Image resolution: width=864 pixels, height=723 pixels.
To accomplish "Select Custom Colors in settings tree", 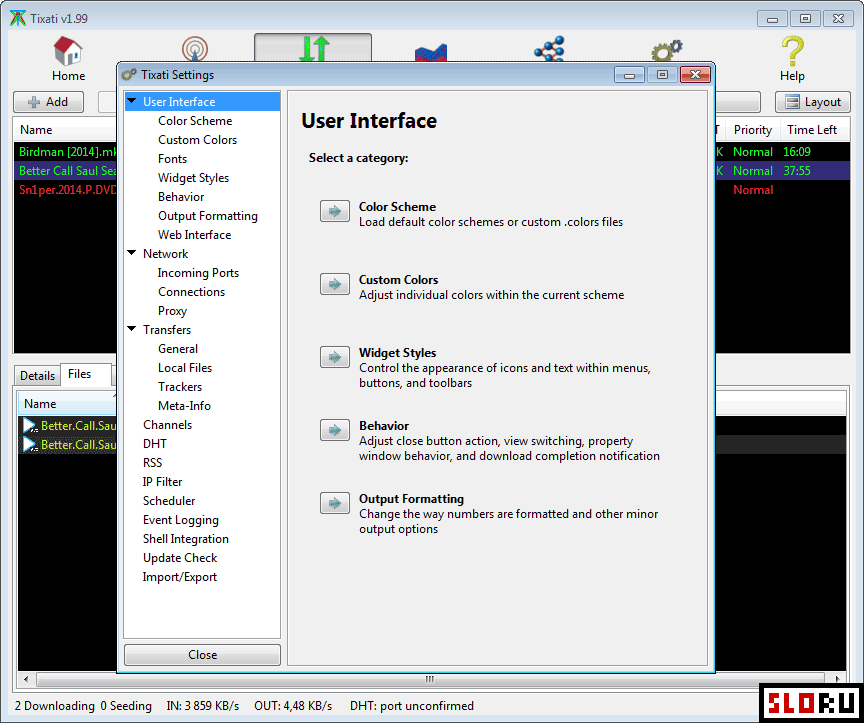I will click(x=197, y=139).
